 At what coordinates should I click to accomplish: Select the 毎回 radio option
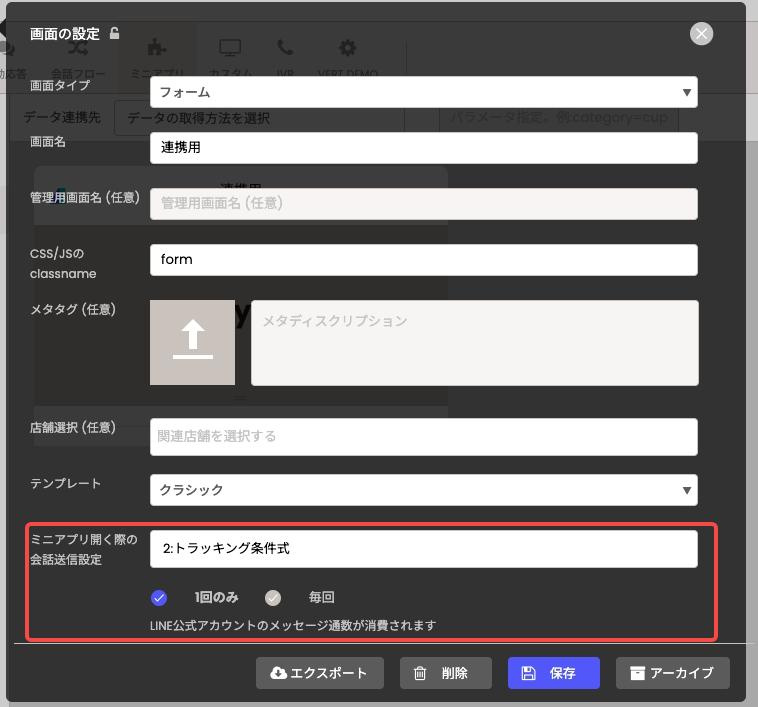(273, 598)
